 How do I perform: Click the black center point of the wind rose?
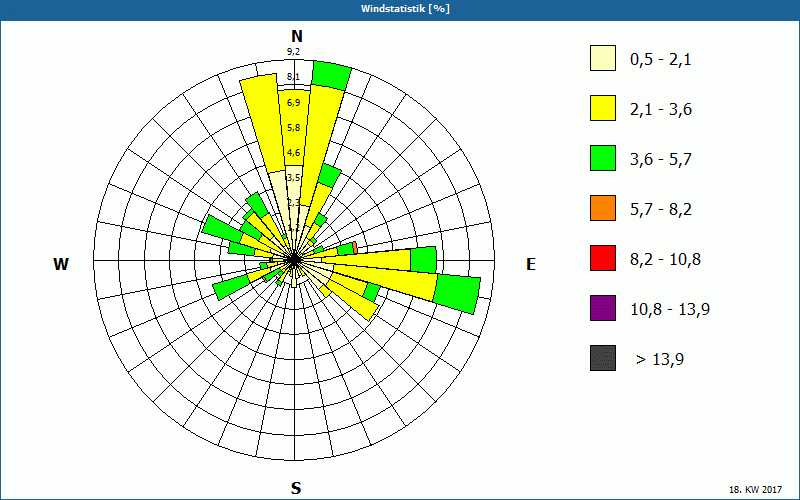[x=294, y=260]
